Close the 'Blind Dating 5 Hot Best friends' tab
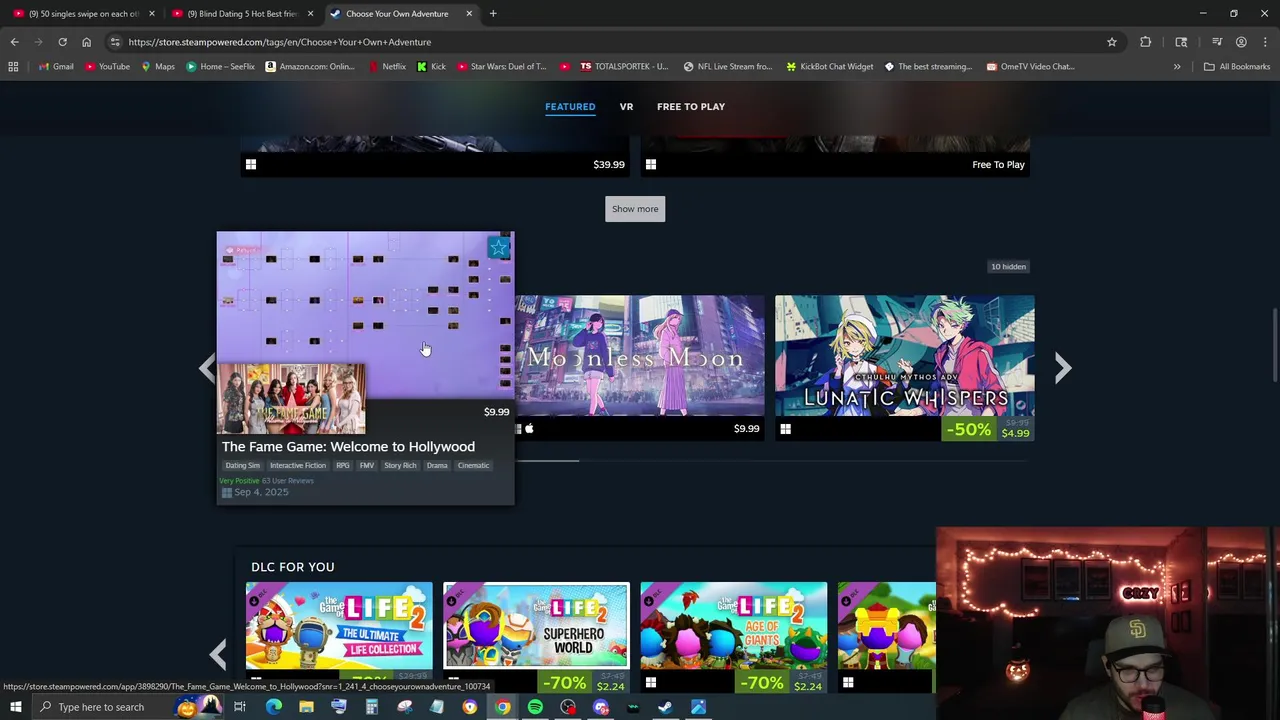This screenshot has width=1280, height=720. coord(310,14)
